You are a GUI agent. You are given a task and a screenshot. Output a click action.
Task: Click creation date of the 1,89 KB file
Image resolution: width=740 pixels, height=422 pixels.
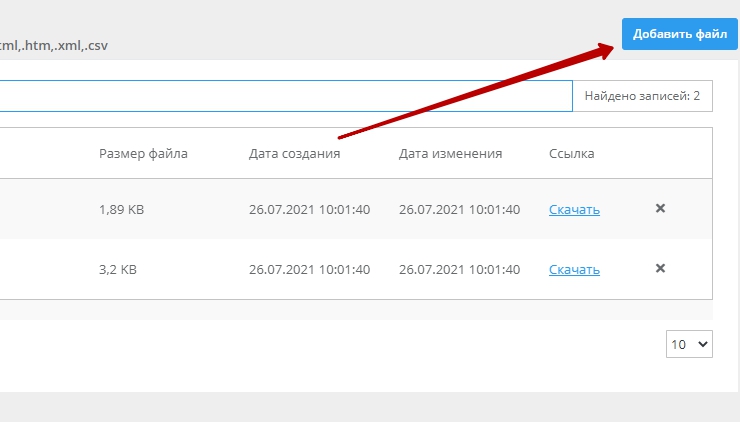309,210
